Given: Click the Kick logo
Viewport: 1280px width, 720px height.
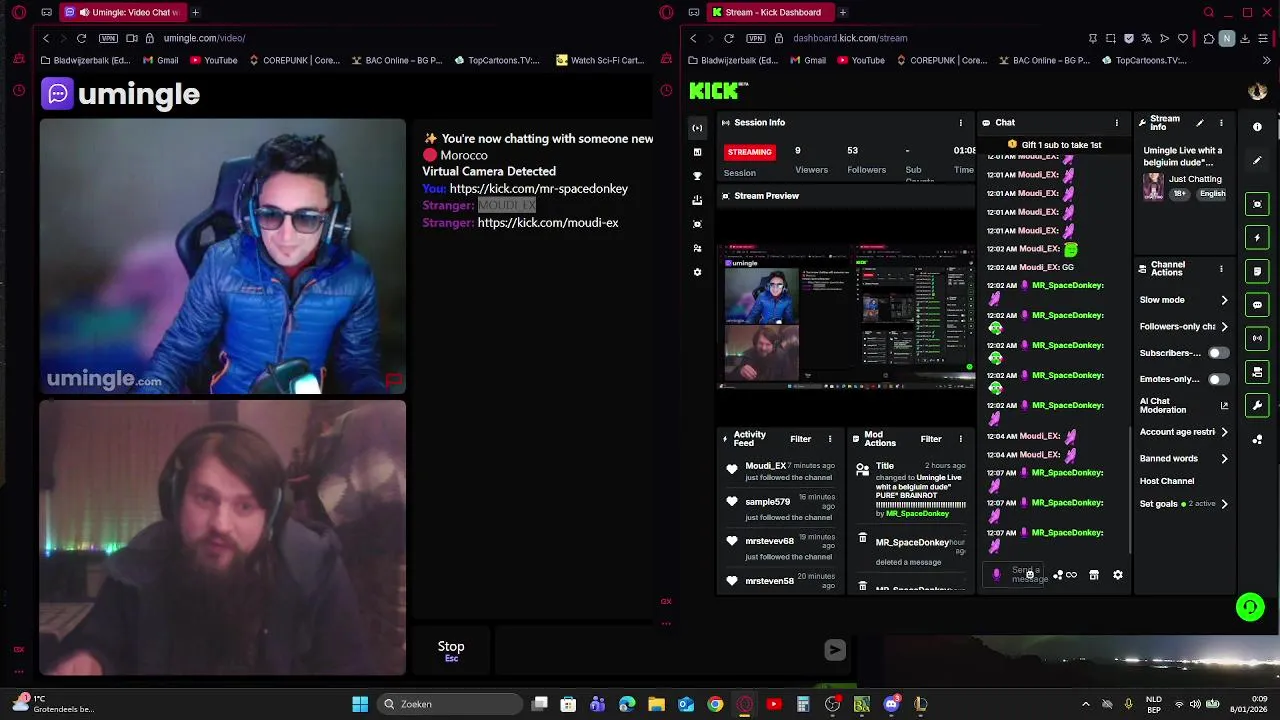Looking at the screenshot, I should (719, 91).
